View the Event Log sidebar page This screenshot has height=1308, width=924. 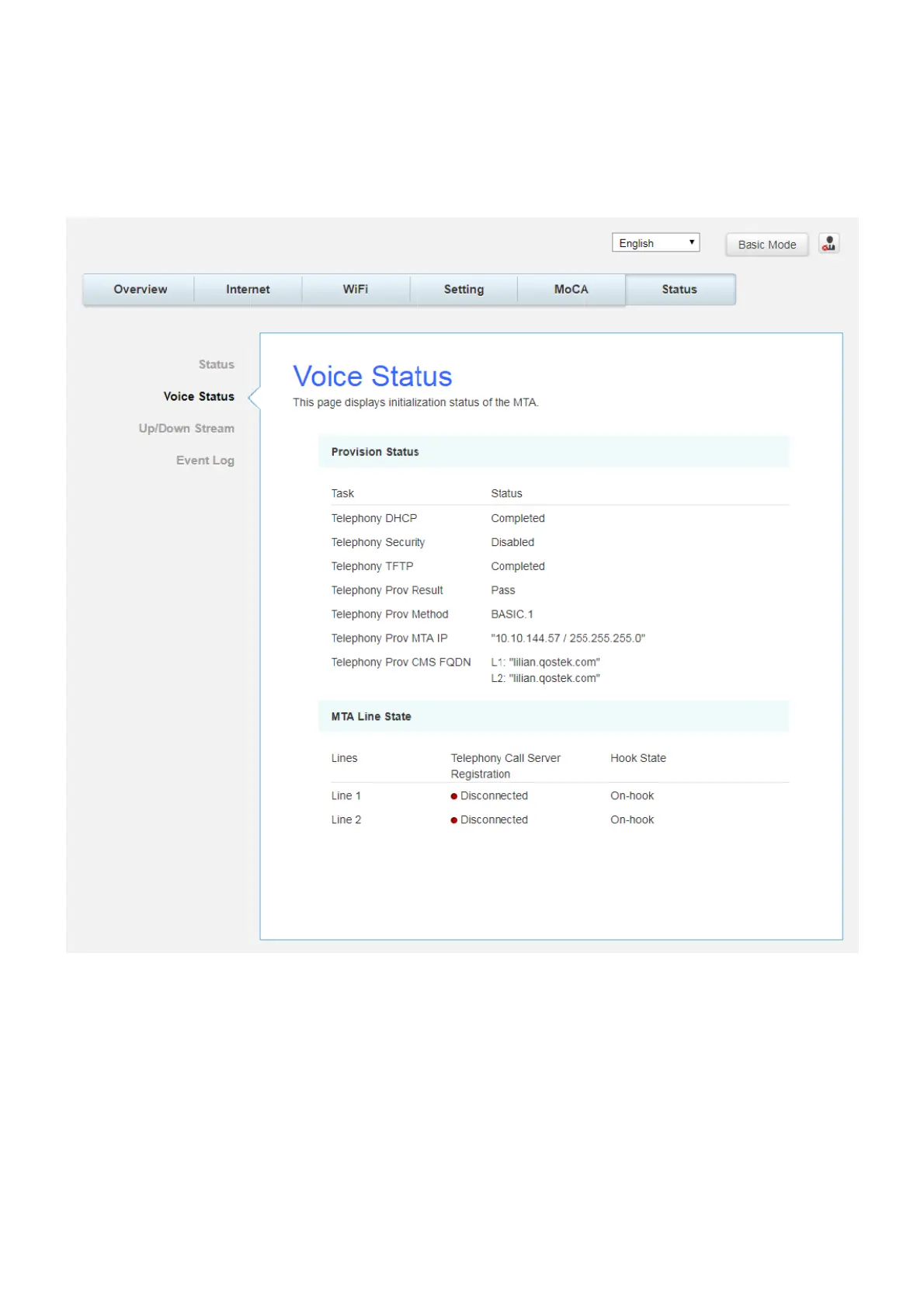[205, 461]
